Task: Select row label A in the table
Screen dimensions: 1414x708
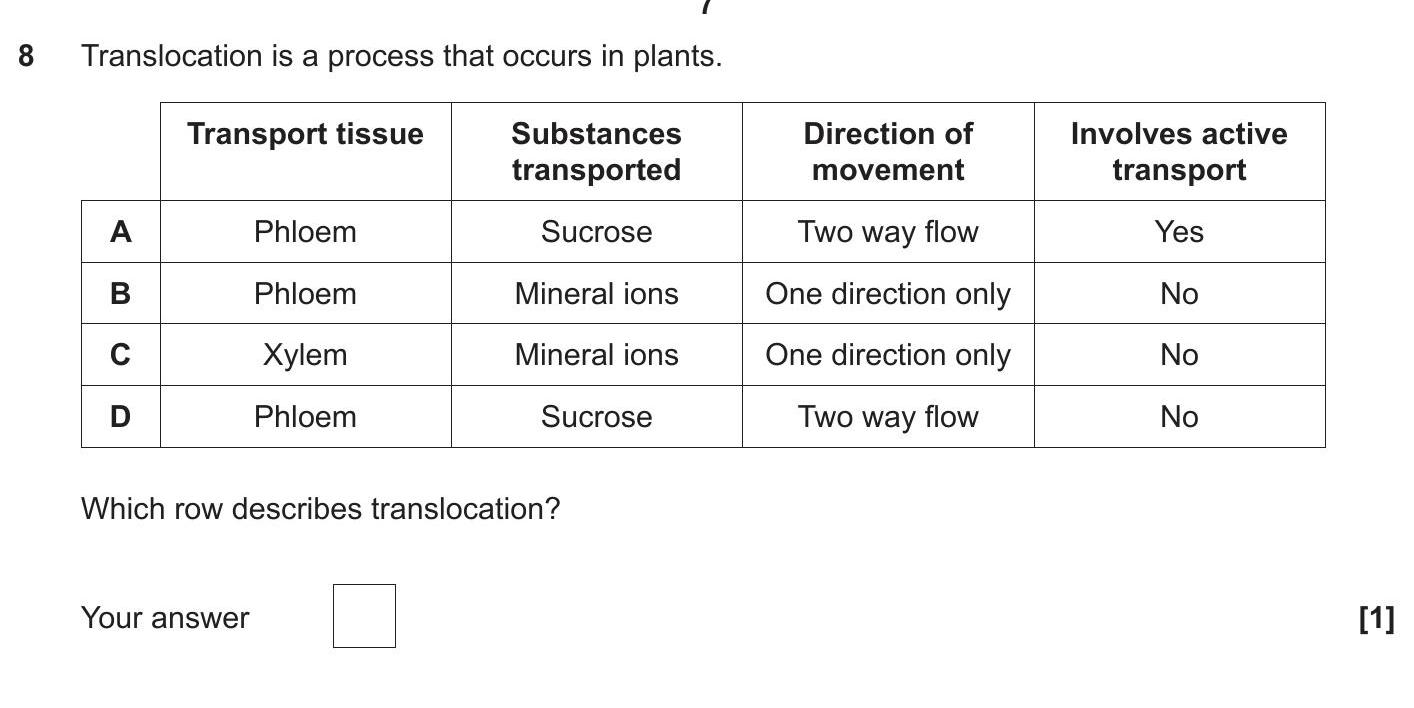Action: pyautogui.click(x=120, y=232)
